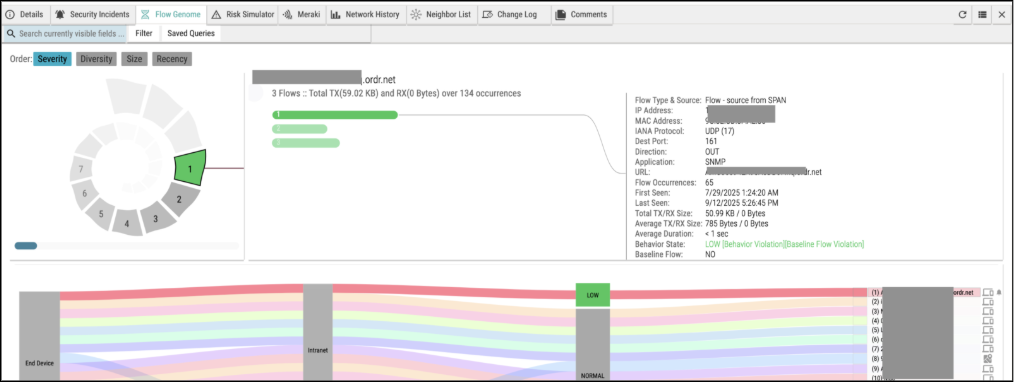
Task: Order flows by Size
Action: click(134, 59)
